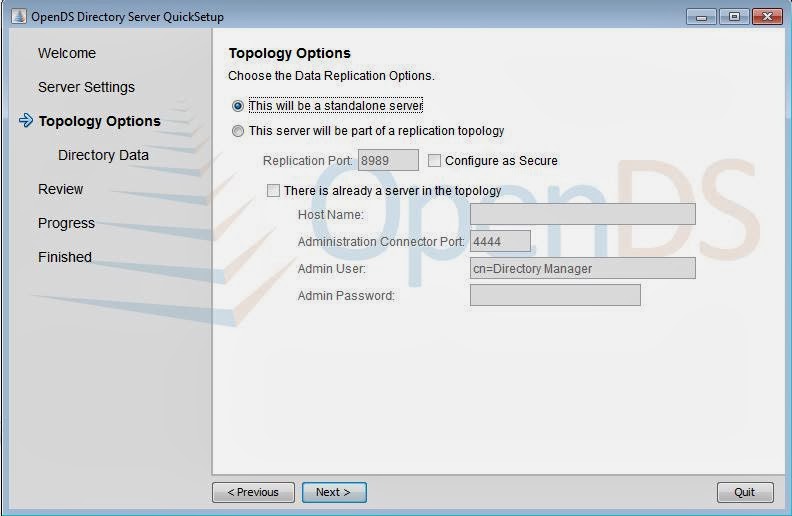The width and height of the screenshot is (792, 516).
Task: Select the replication topology radio button
Action: tap(238, 131)
